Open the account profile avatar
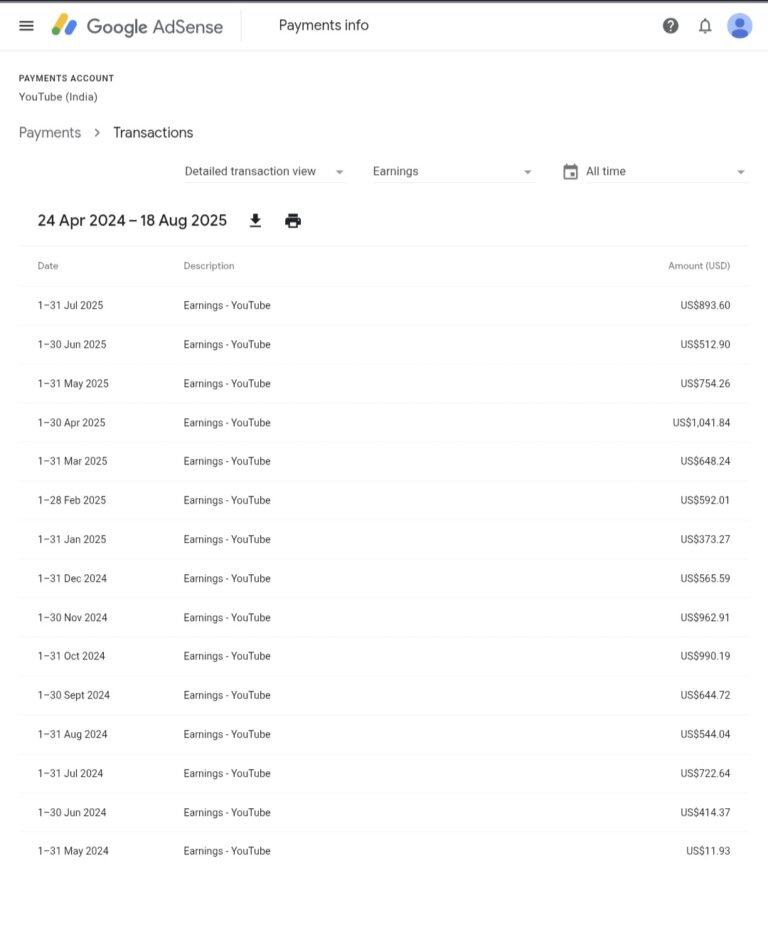Screen dimensions: 768x932 coord(739,26)
